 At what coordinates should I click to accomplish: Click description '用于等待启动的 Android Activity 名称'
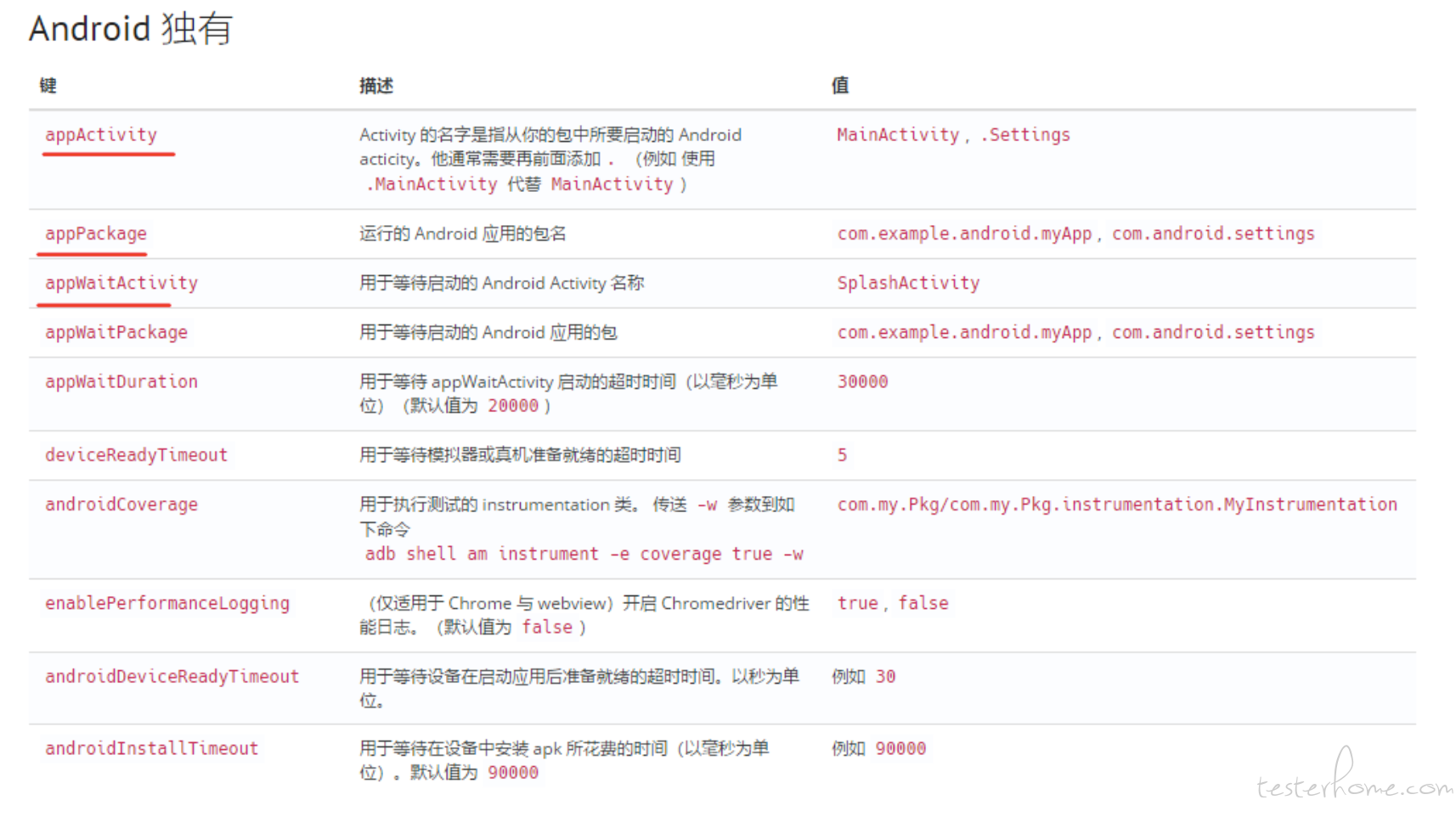click(x=502, y=283)
